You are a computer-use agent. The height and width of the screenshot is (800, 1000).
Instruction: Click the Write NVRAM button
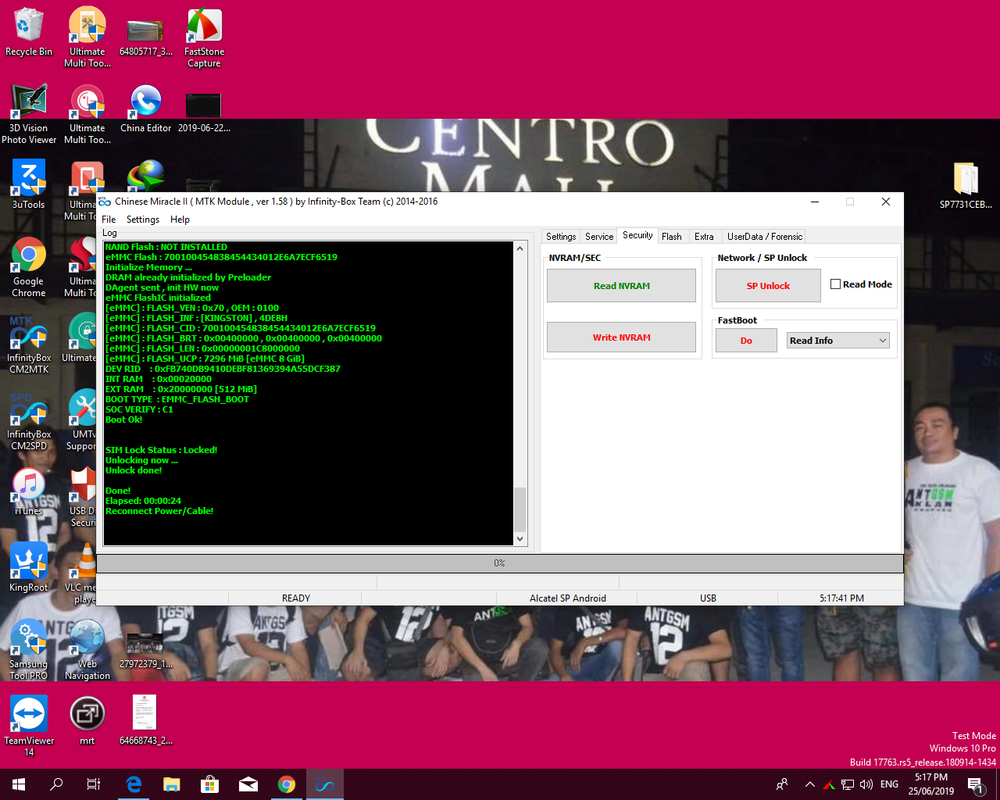pyautogui.click(x=621, y=337)
